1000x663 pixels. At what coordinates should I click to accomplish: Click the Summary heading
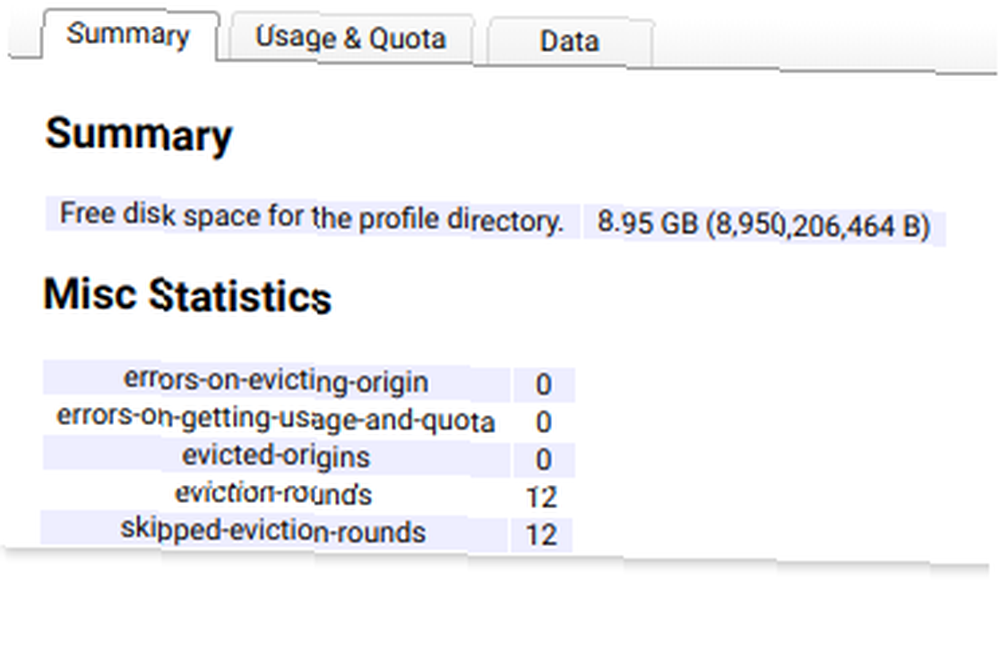pos(138,135)
